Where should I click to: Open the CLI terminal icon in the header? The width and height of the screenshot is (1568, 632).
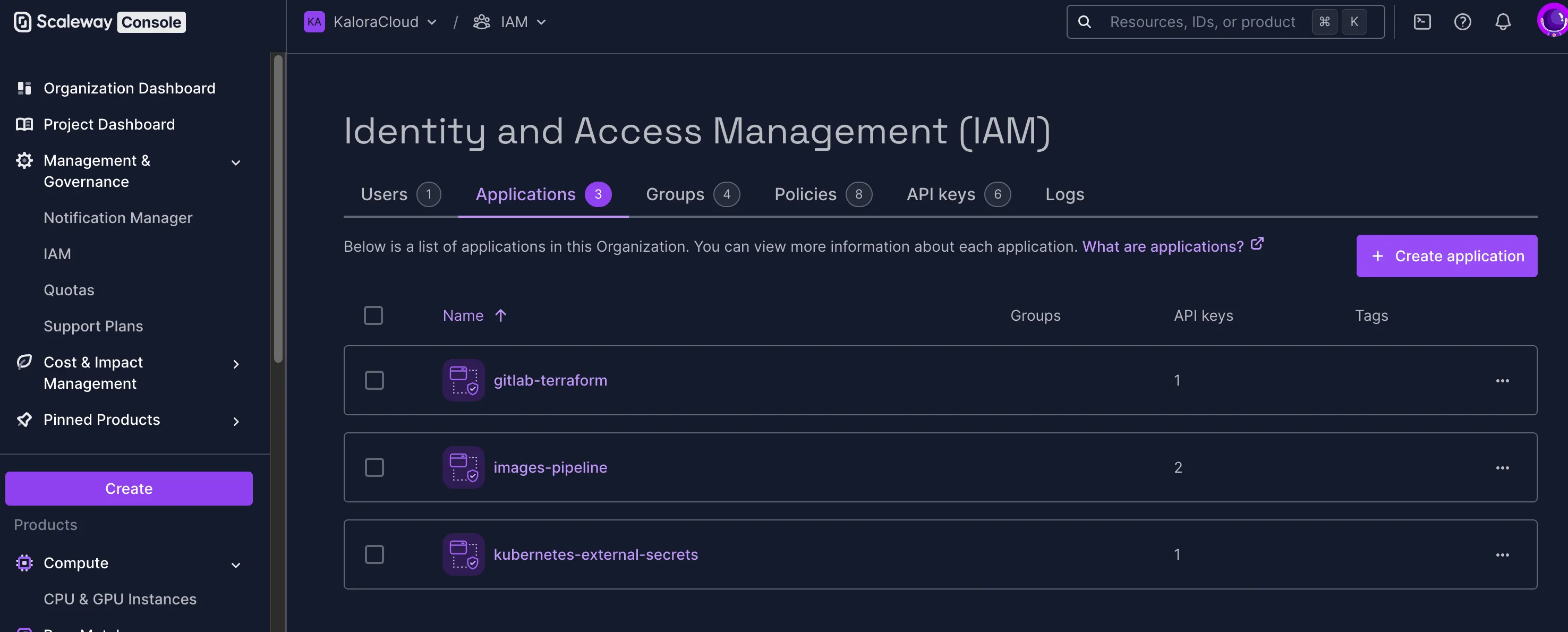coord(1422,22)
